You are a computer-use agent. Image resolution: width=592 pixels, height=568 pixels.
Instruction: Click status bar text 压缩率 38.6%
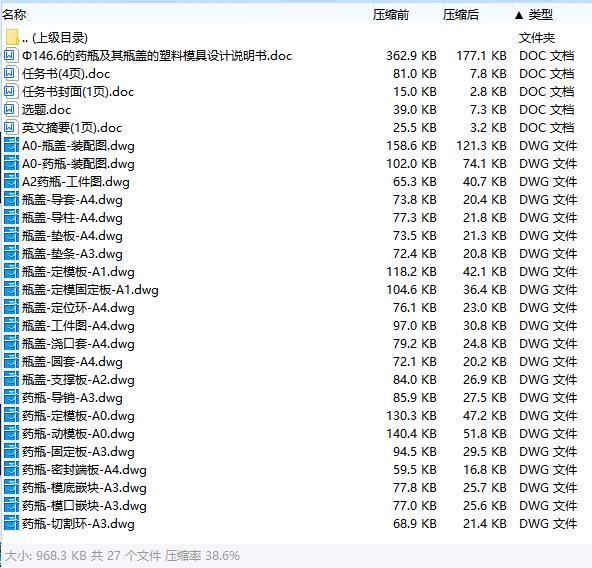pos(202,556)
